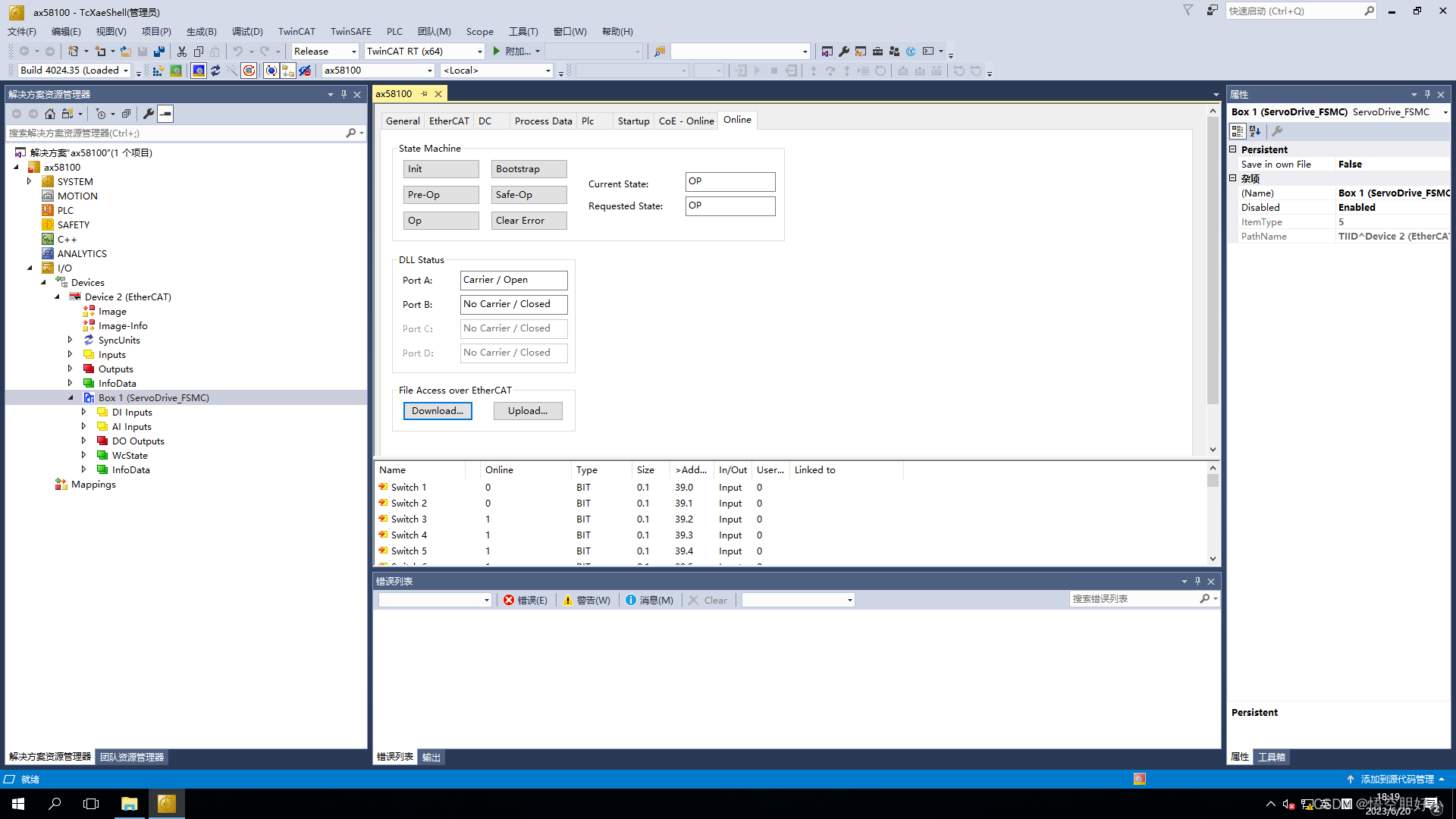Click the TwinCAT menu item
The width and height of the screenshot is (1456, 819).
[x=296, y=31]
